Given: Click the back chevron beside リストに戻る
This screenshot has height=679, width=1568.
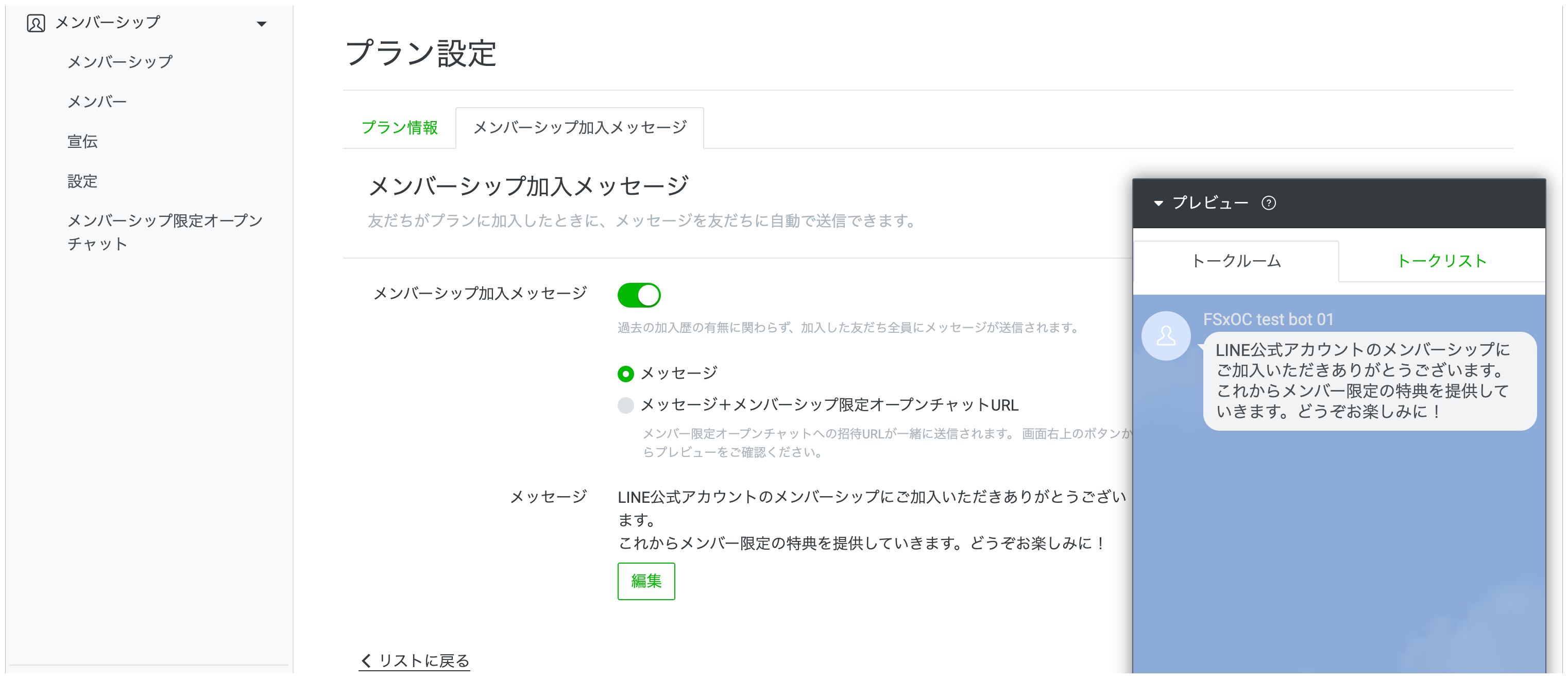Looking at the screenshot, I should tap(366, 661).
